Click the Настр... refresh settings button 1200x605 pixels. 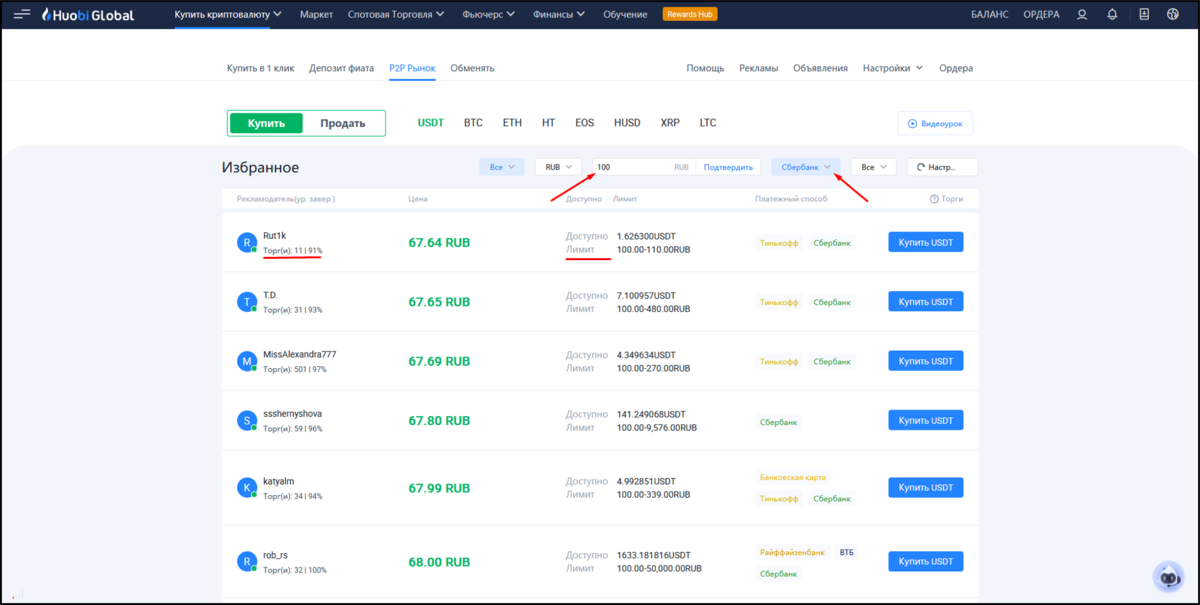tap(942, 167)
